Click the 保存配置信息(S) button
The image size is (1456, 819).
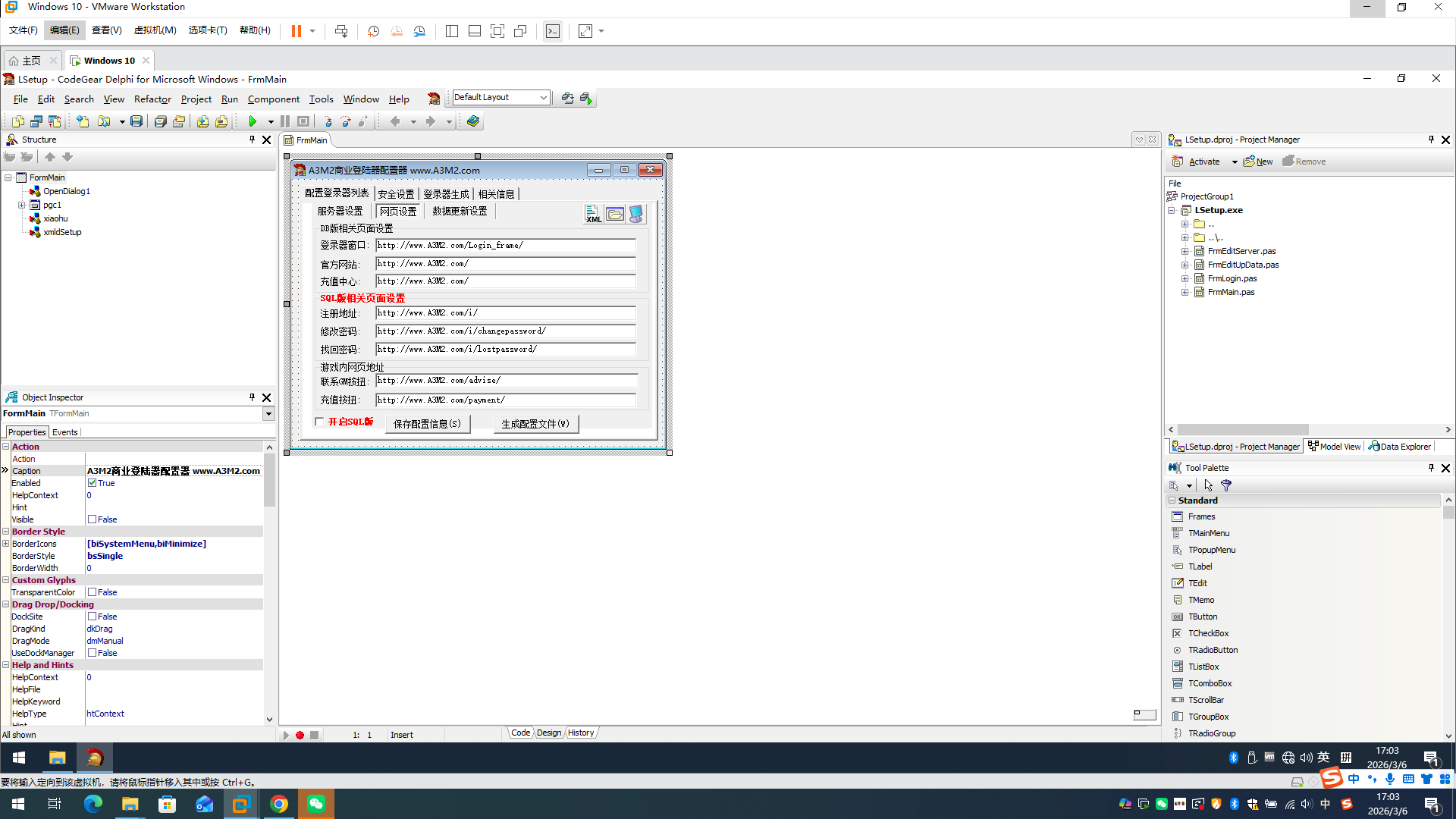[x=427, y=424]
